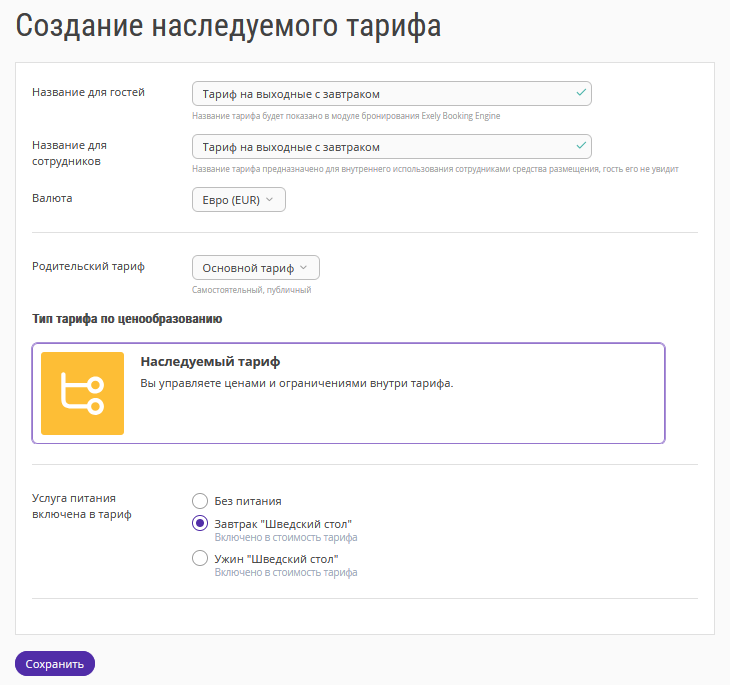Viewport: 730px width, 685px height.
Task: Click the Тип тарифа по ценообразованию heading
Action: tap(127, 319)
